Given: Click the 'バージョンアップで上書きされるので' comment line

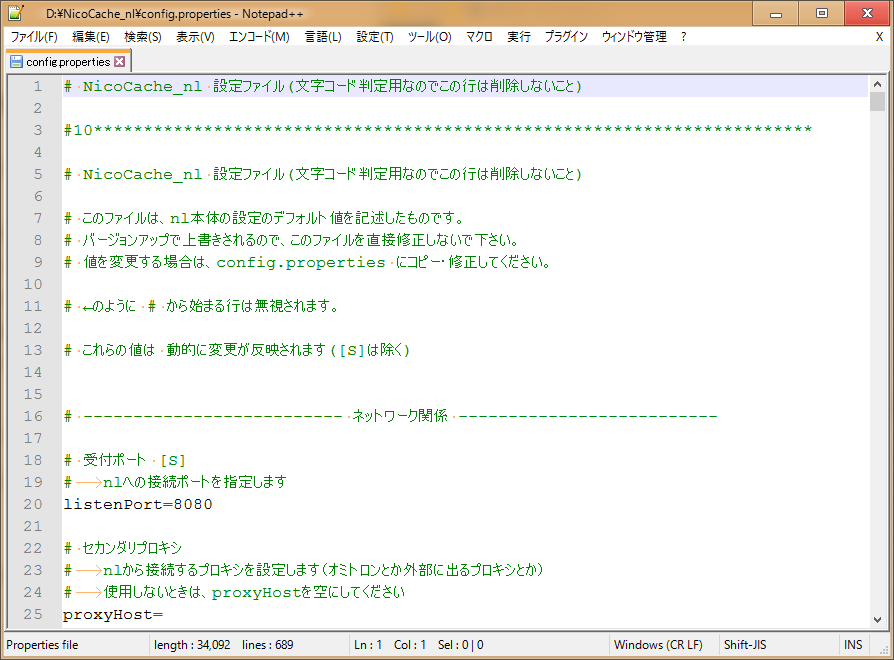Looking at the screenshot, I should pos(291,240).
